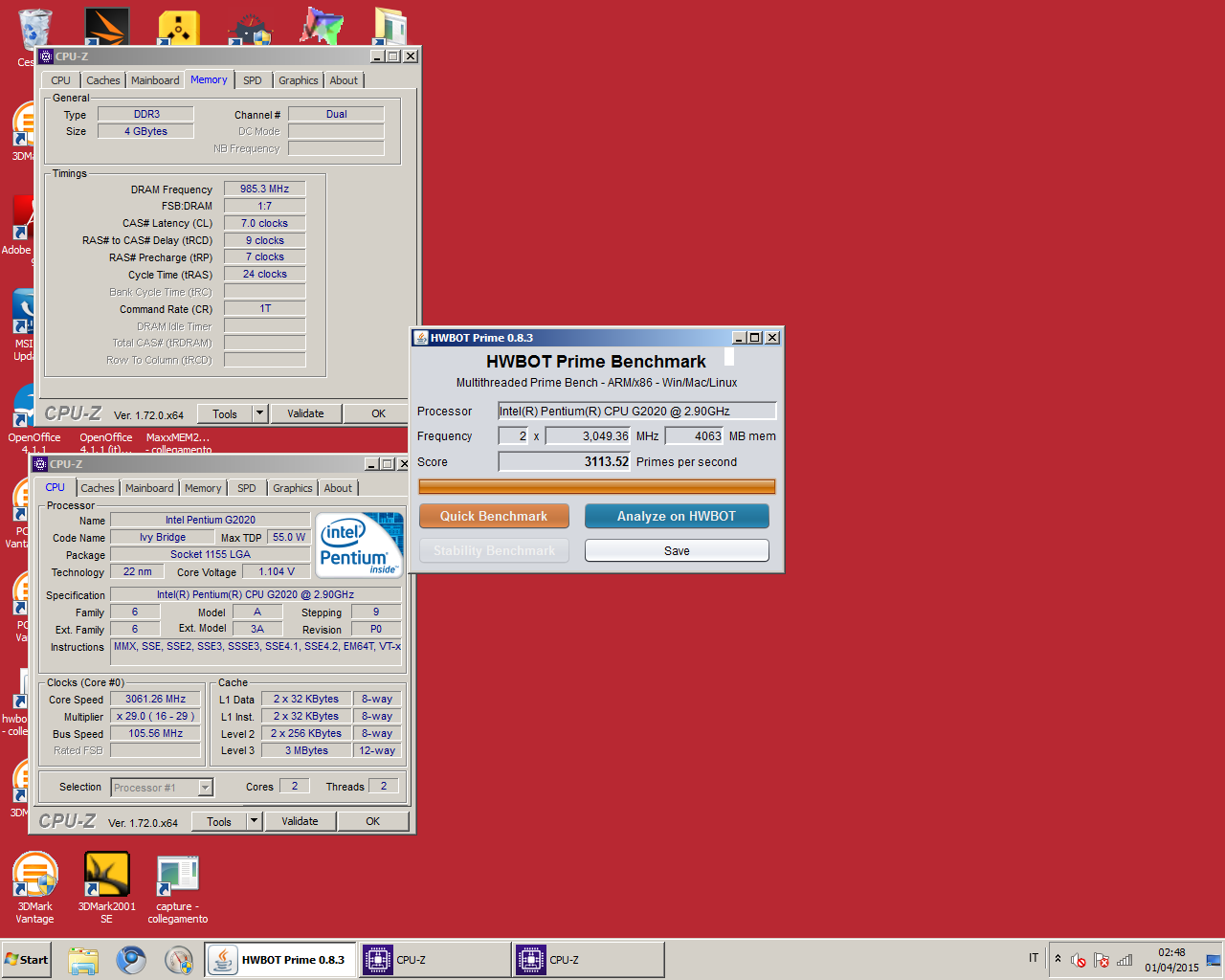The height and width of the screenshot is (980, 1225).
Task: Switch to HWBOT Prime 0.8.3 taskbar button
Action: click(280, 960)
